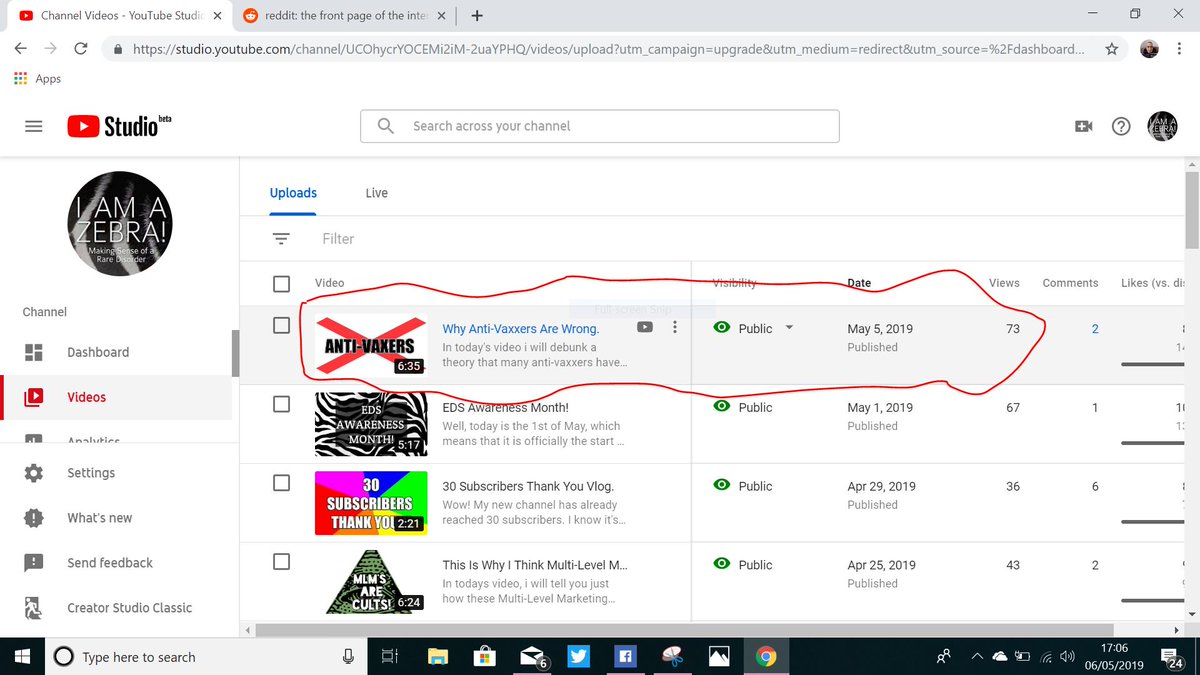Click the What's new badge icon

pyautogui.click(x=33, y=518)
